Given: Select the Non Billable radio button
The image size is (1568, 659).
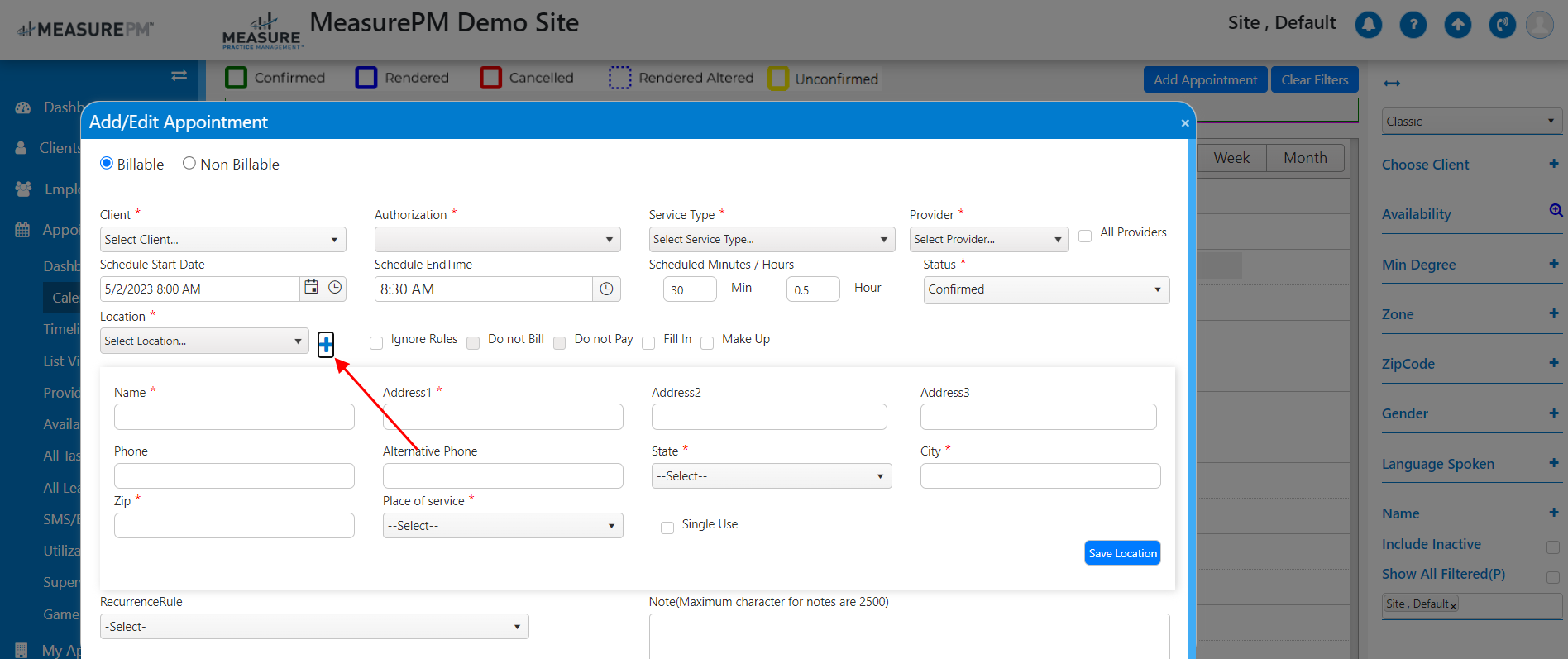Looking at the screenshot, I should point(189,164).
